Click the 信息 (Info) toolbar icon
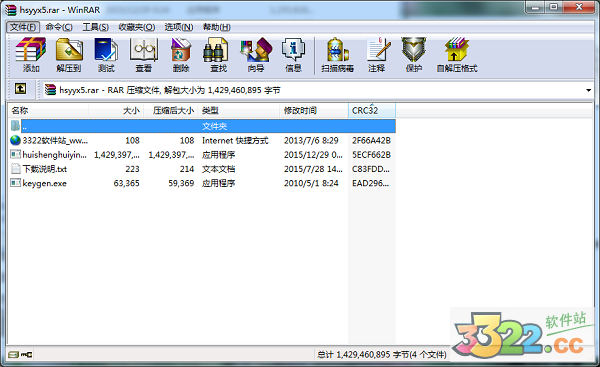The width and height of the screenshot is (600, 367). click(x=293, y=50)
